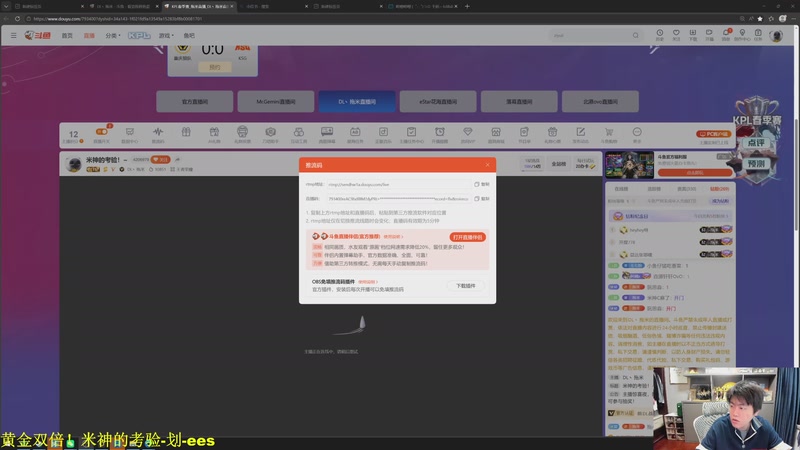Expand the 游戏 dropdown

point(166,36)
